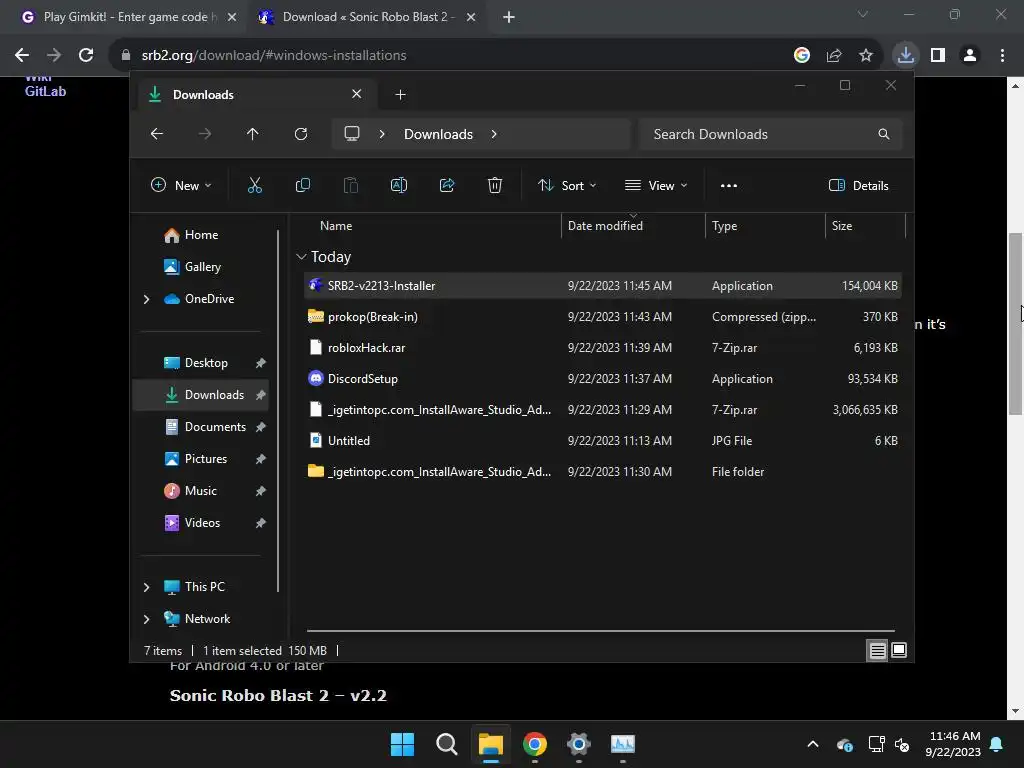This screenshot has height=768, width=1024.
Task: Click Chrome back arrow
Action: [22, 56]
